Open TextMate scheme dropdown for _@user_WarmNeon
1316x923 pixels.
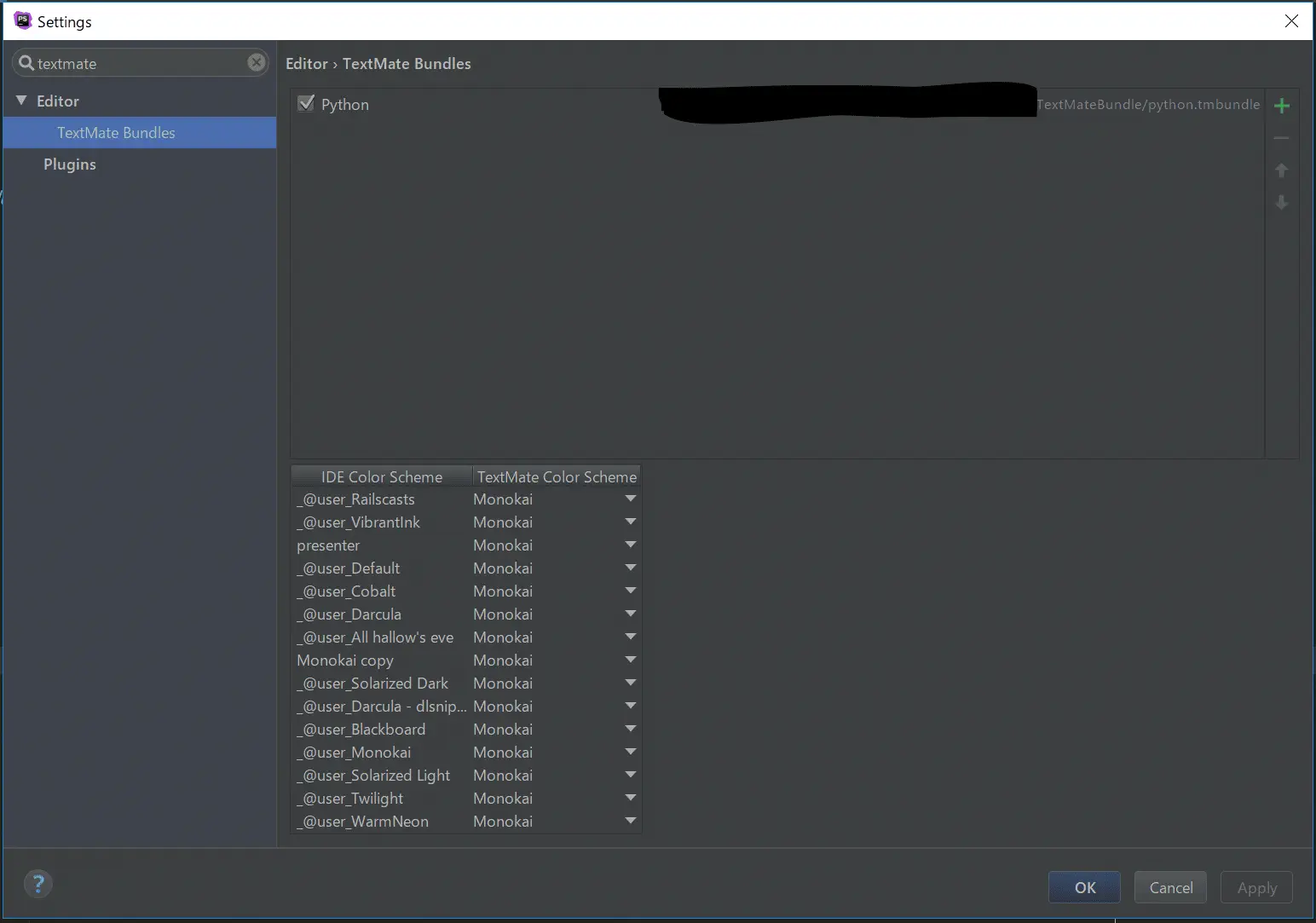click(x=630, y=821)
